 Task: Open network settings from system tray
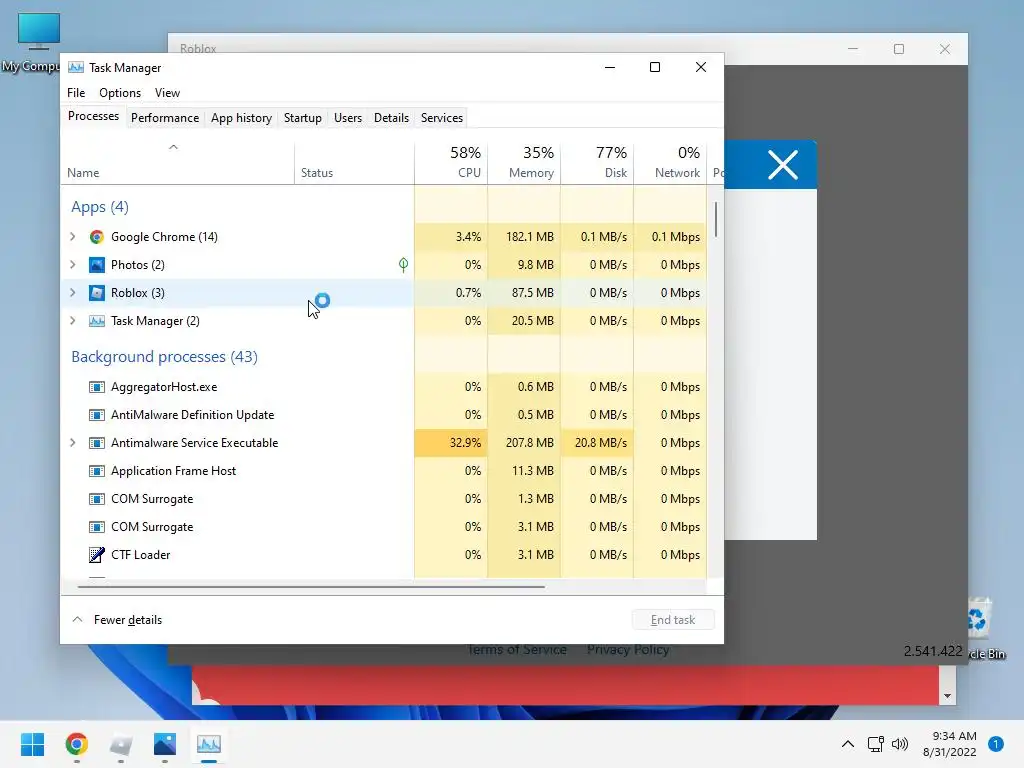875,744
